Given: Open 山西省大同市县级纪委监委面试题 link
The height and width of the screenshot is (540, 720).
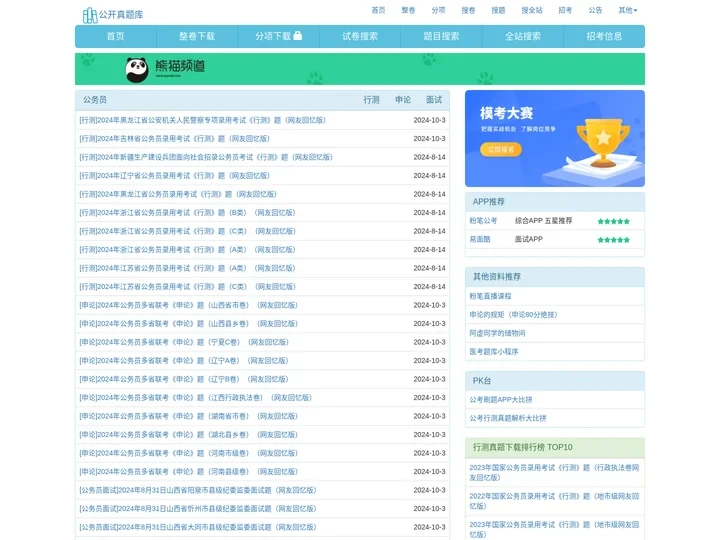Looking at the screenshot, I should [x=198, y=527].
